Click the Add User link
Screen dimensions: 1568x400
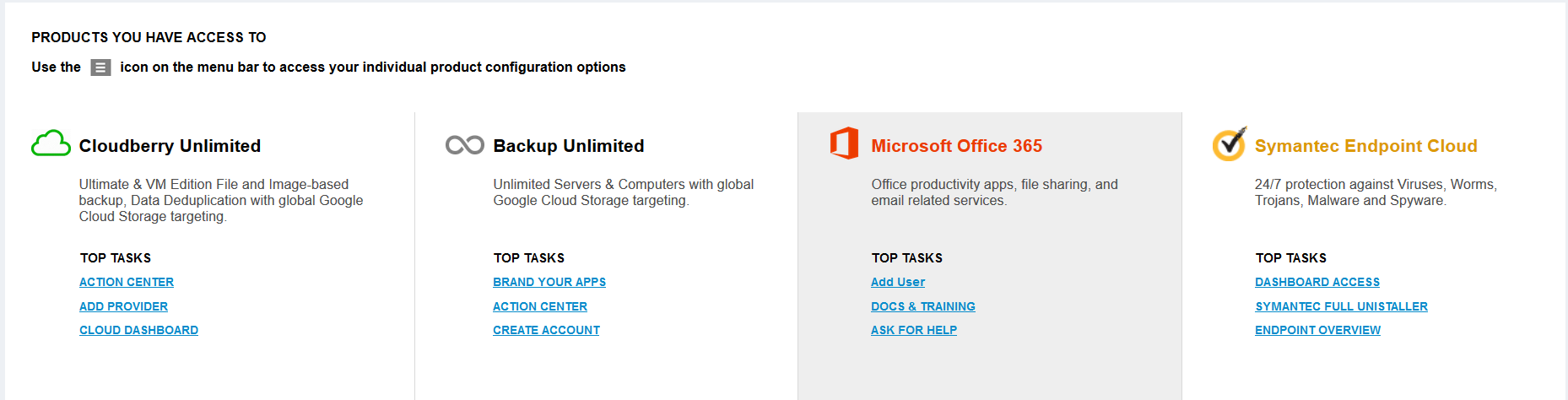point(898,282)
